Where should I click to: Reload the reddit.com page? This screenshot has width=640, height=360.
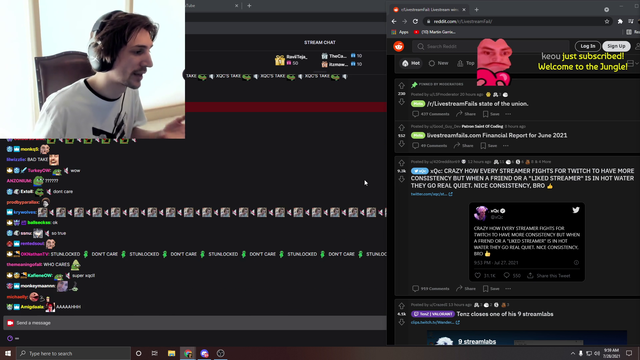coord(416,21)
